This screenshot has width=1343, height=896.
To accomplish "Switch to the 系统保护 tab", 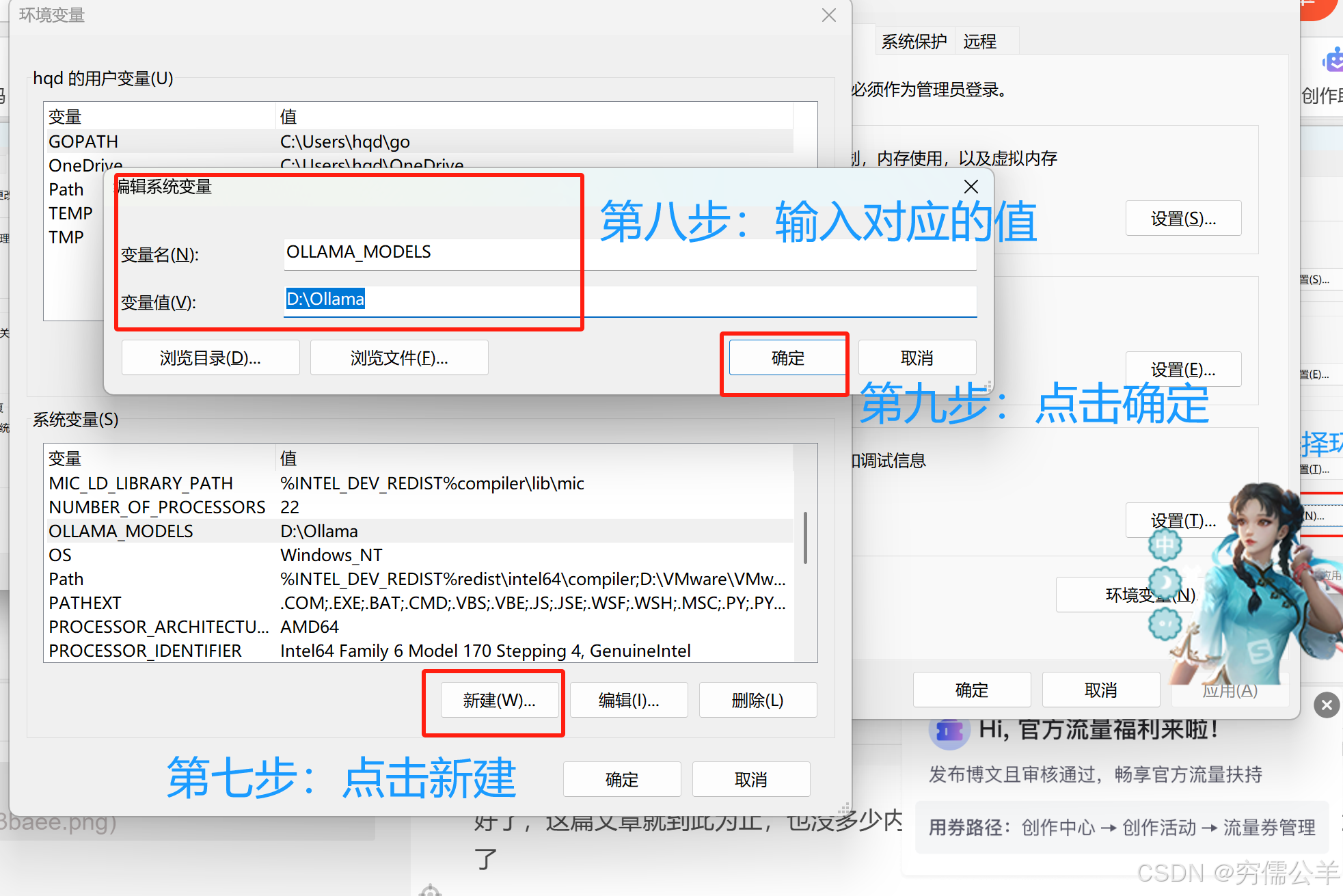I will [x=914, y=41].
